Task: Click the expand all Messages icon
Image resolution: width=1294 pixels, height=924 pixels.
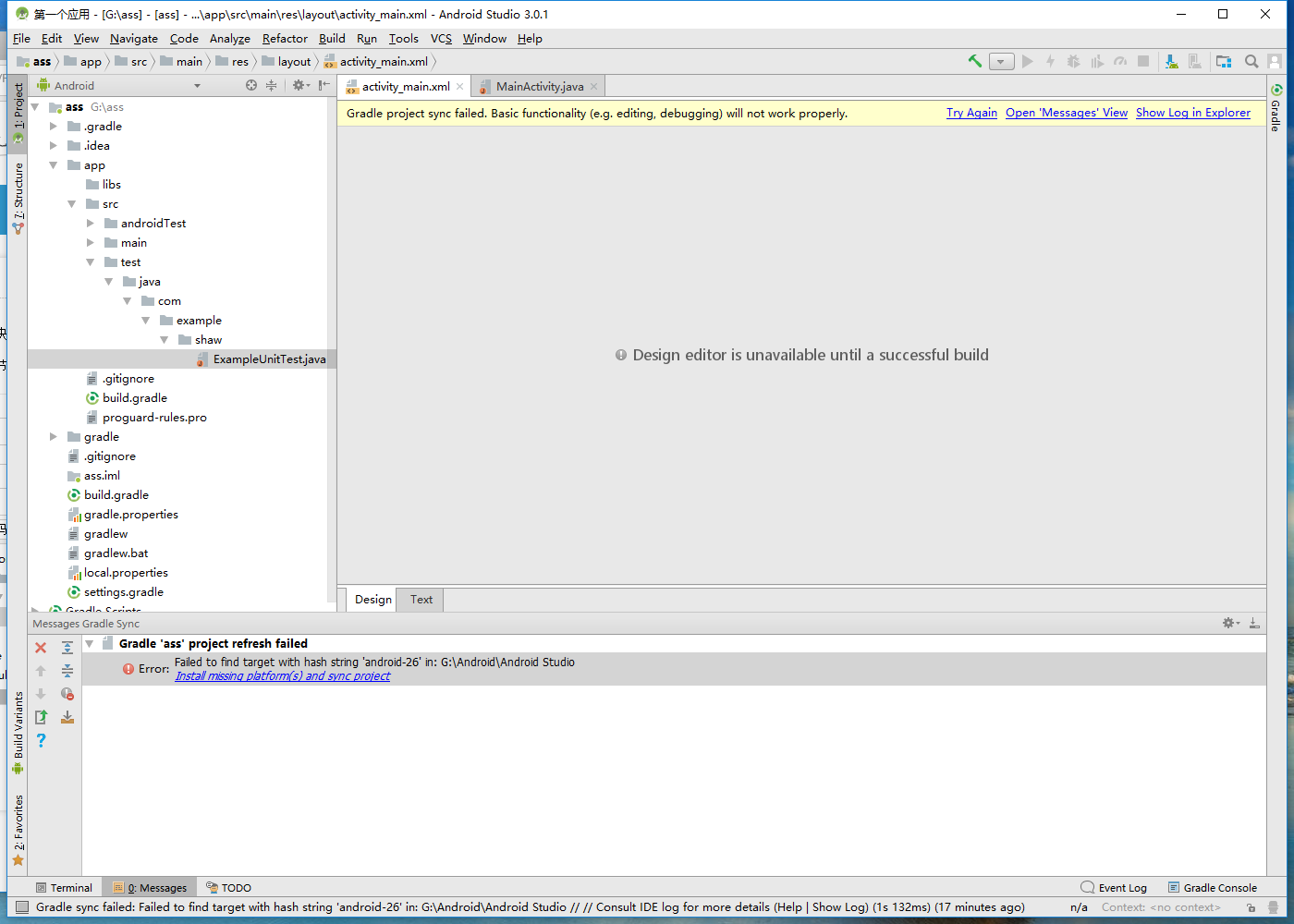Action: click(x=67, y=648)
